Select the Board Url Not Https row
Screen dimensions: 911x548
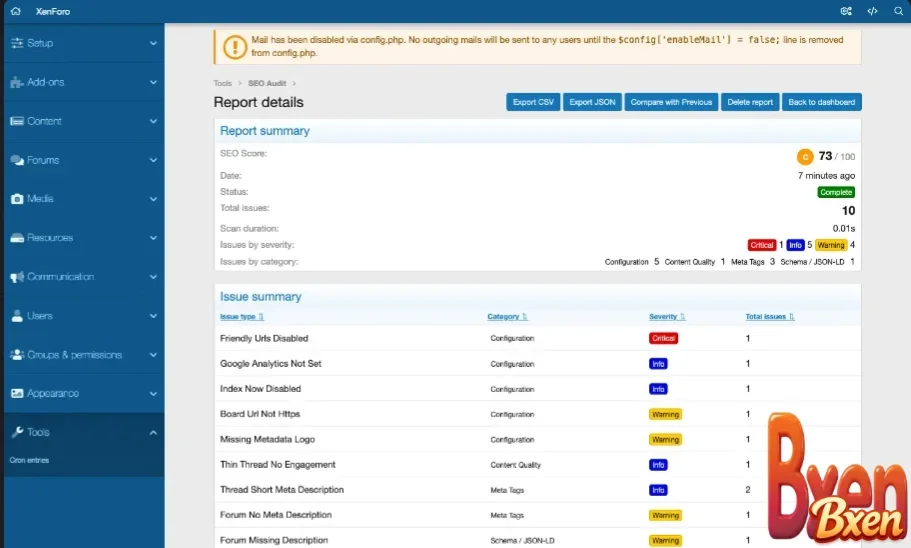pyautogui.click(x=537, y=414)
